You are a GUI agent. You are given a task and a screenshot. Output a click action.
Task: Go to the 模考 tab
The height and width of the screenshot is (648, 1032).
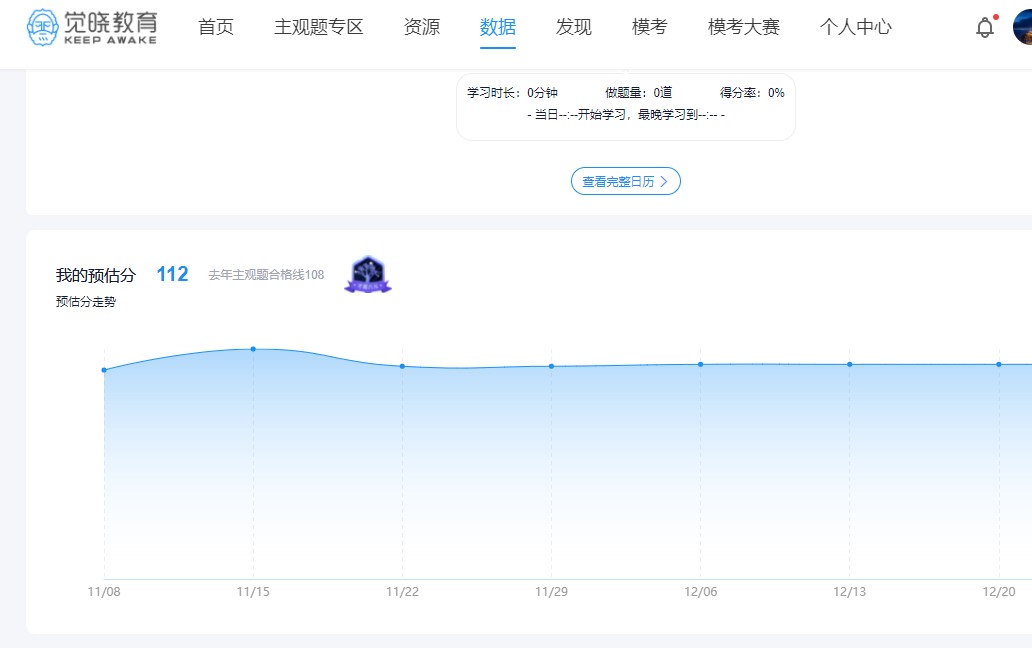(x=650, y=27)
